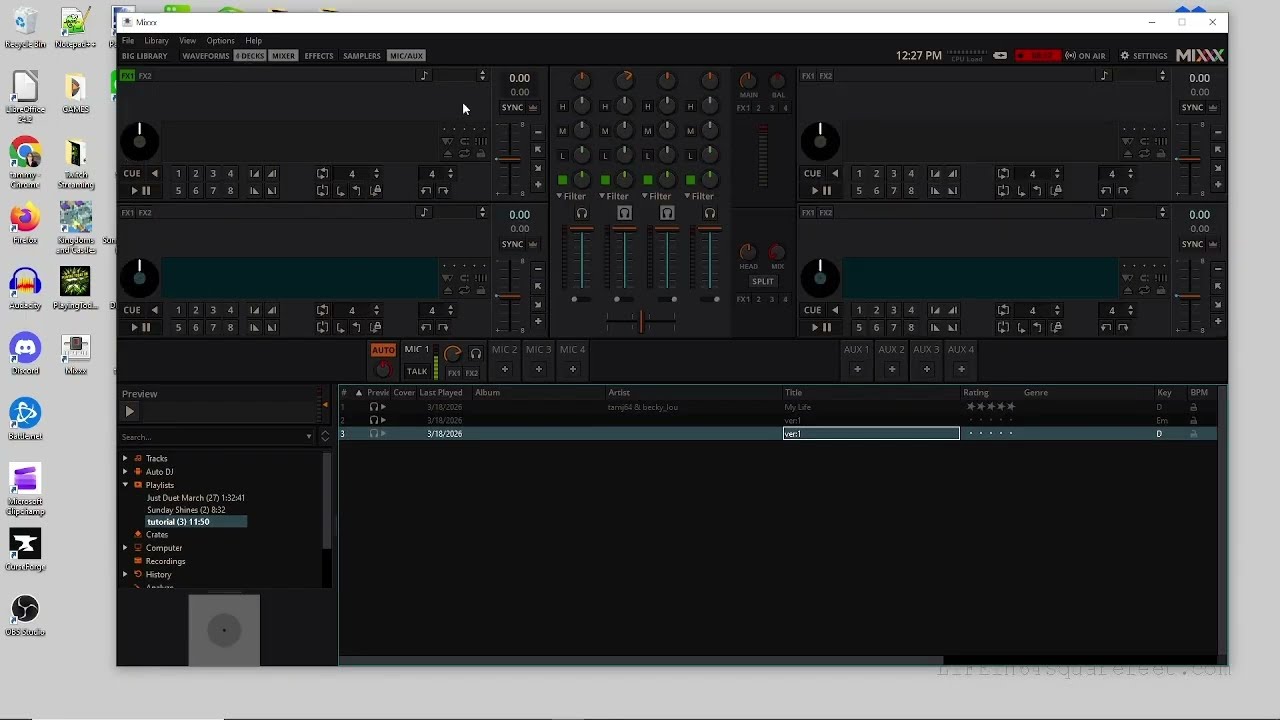Add AUX 1 with its plus icon
Viewport: 1280px width, 720px height.
pyautogui.click(x=857, y=369)
